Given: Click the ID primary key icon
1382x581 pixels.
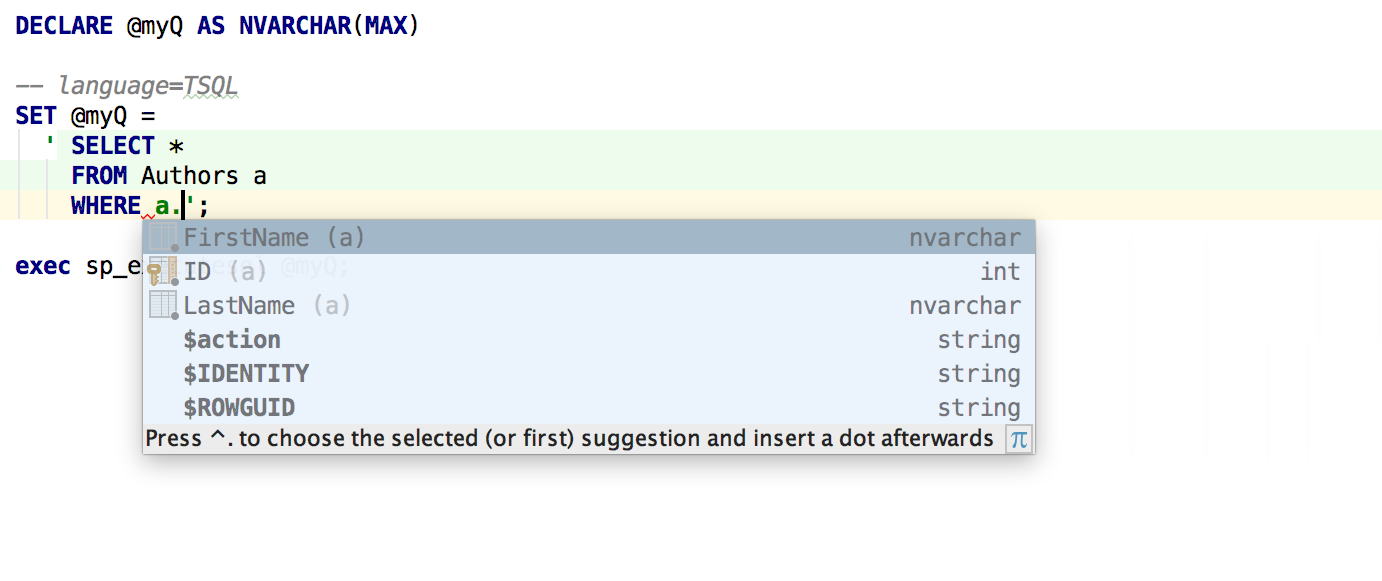Looking at the screenshot, I should (161, 272).
